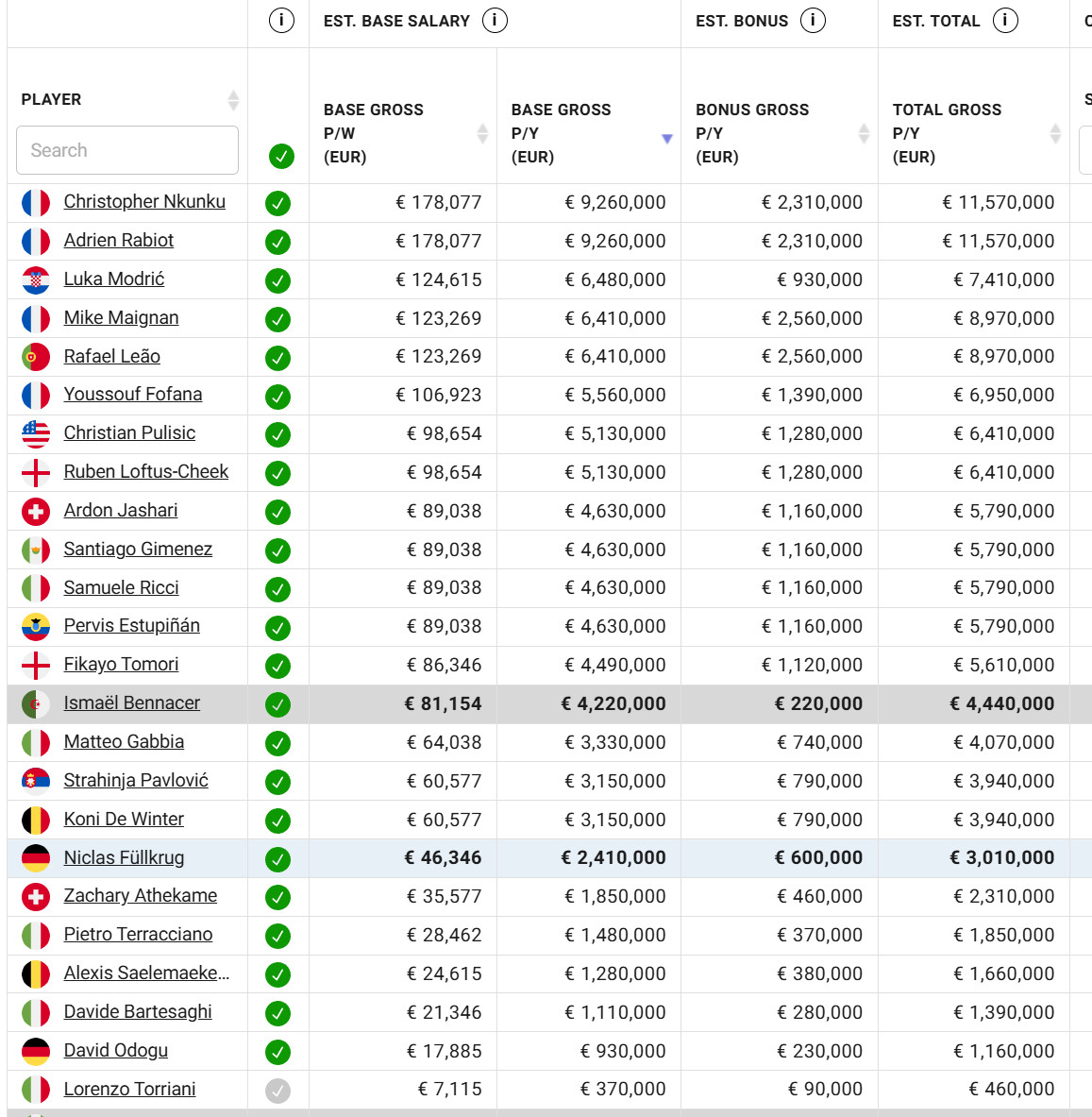Click the grey check mark for Lorenzo Torriani

(277, 1091)
